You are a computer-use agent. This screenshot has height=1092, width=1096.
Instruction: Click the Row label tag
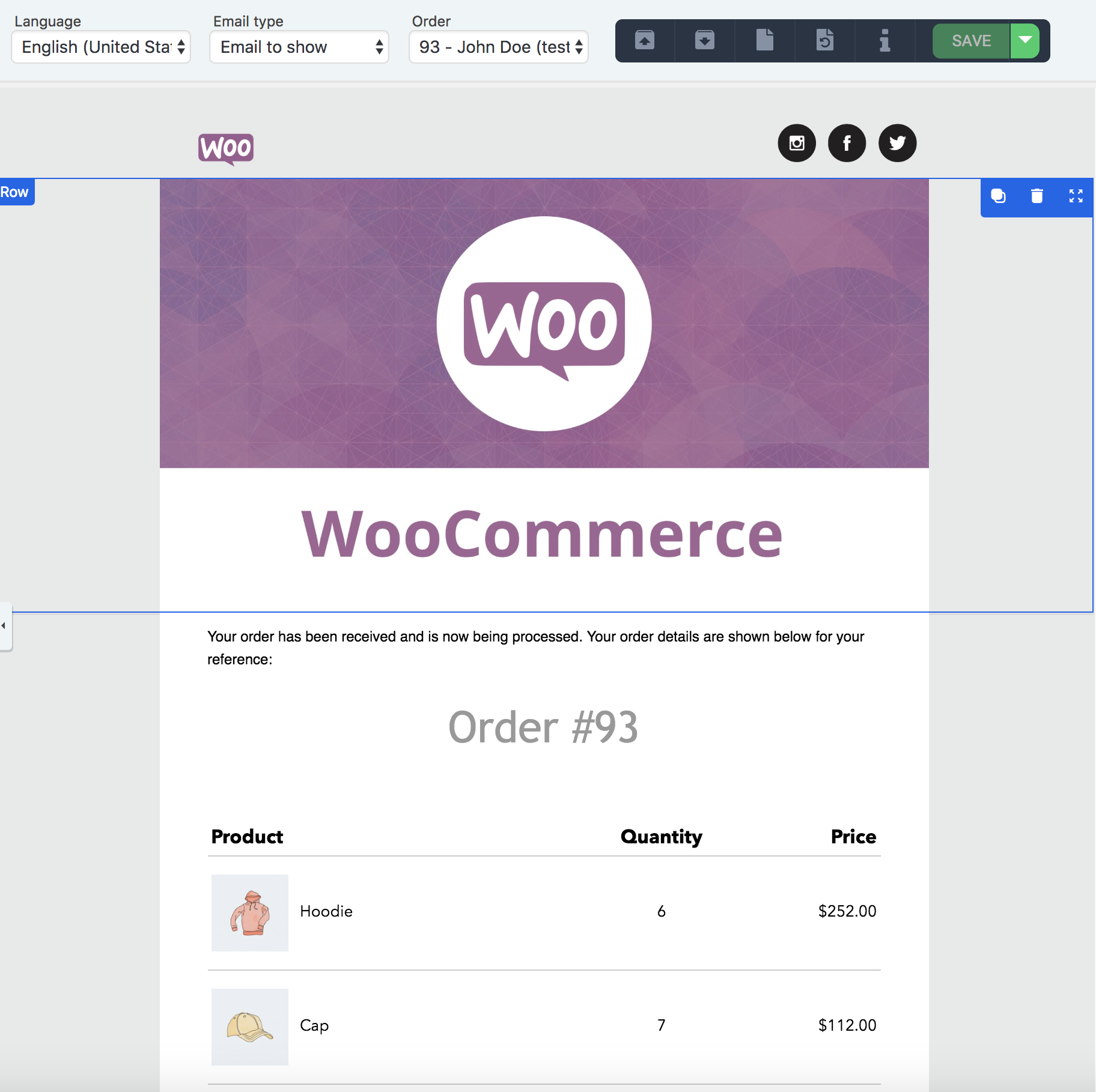[16, 192]
